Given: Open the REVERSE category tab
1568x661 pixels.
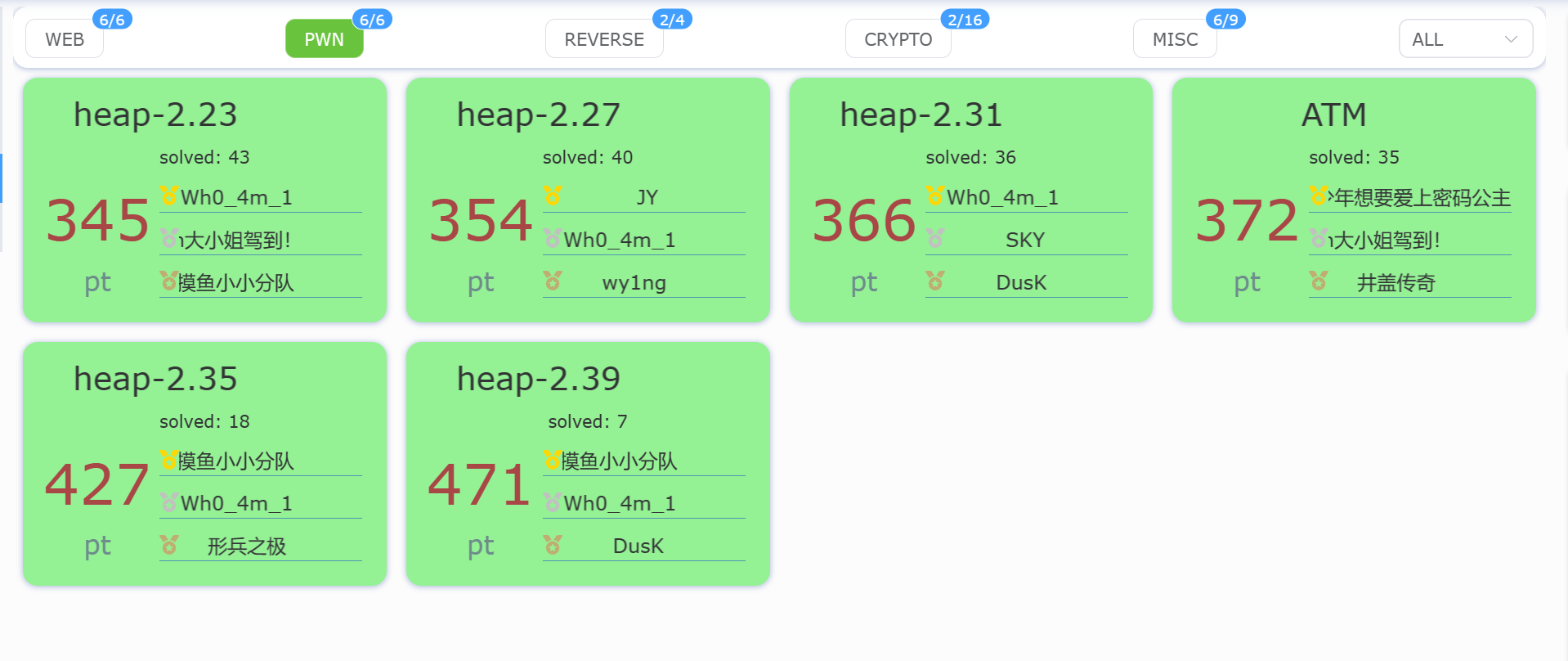Looking at the screenshot, I should tap(604, 39).
